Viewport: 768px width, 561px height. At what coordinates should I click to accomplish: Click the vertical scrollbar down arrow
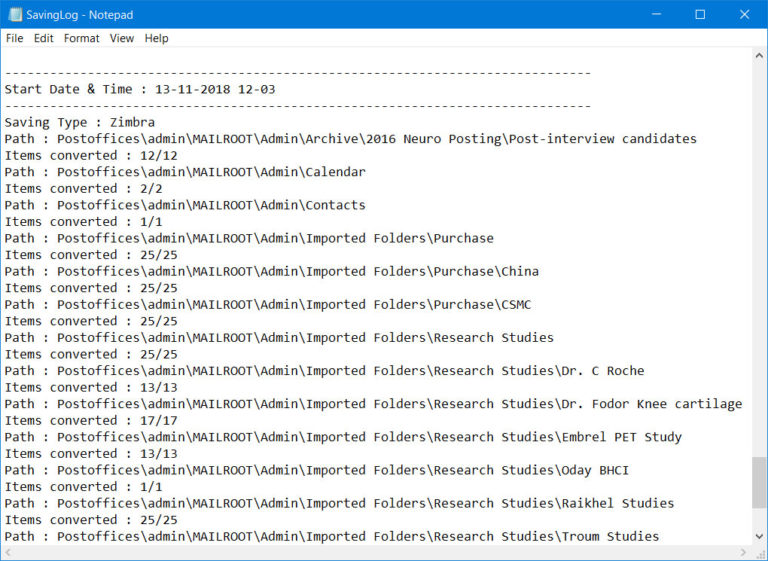pos(759,537)
